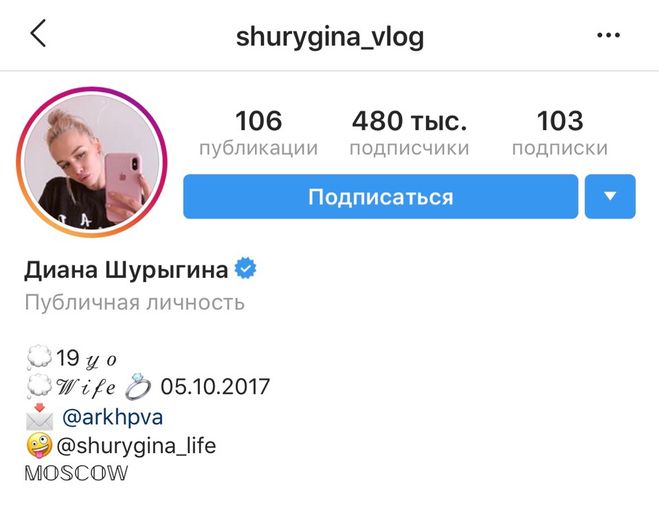Open the 103 подписки following list
This screenshot has height=517, width=659.
(560, 132)
